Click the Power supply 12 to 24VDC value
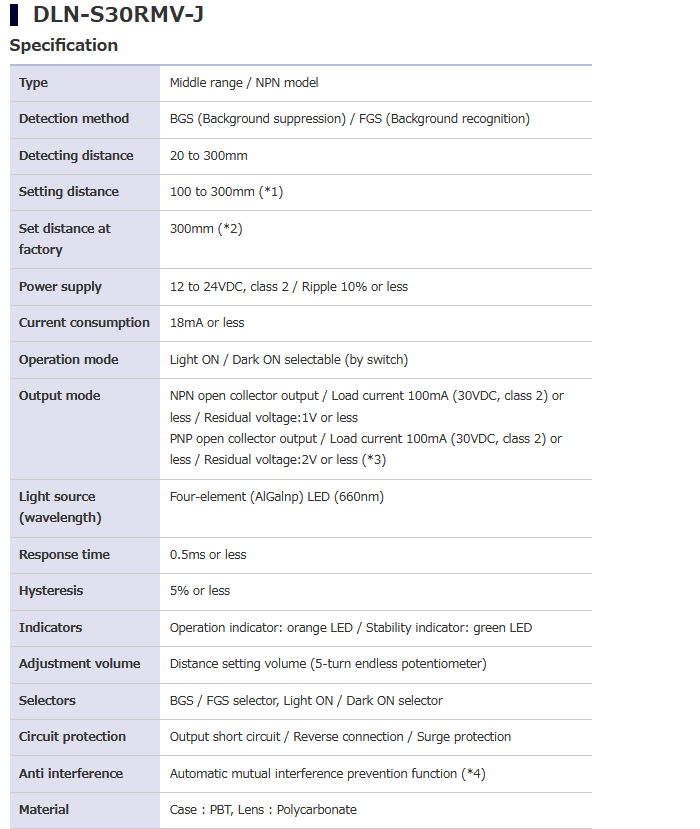 tap(289, 287)
